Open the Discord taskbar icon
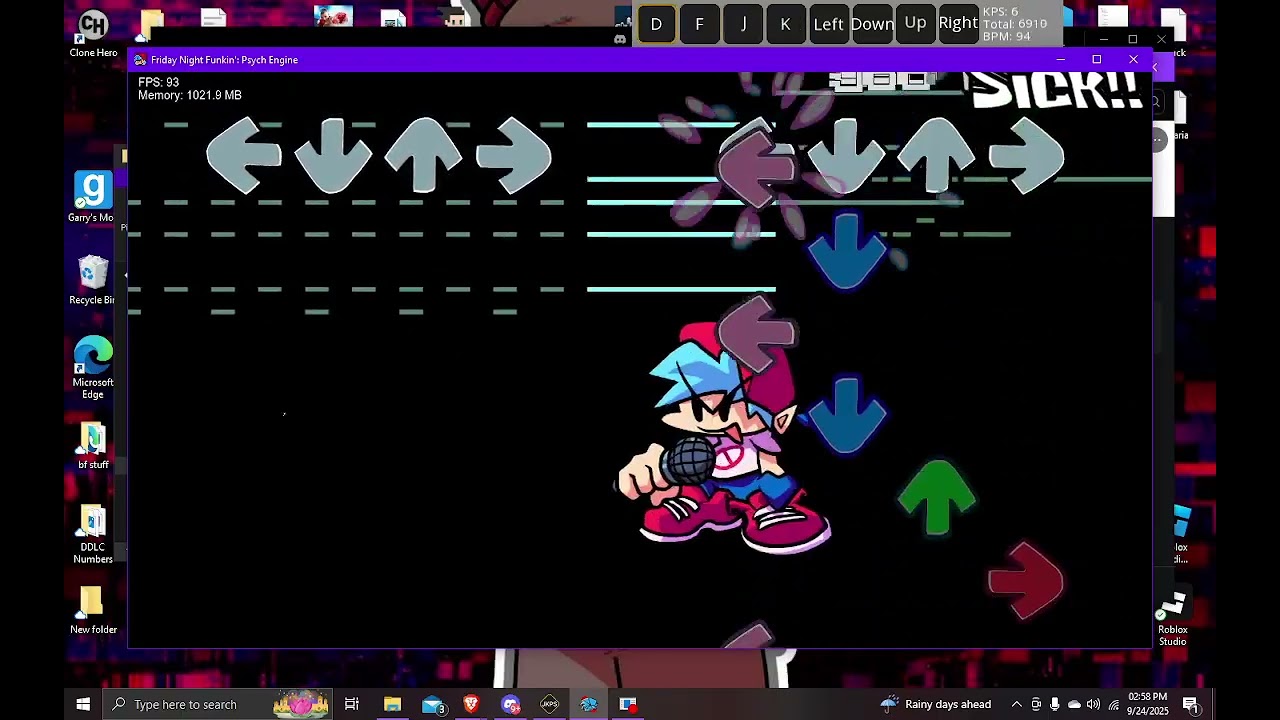This screenshot has height=720, width=1280. point(511,704)
